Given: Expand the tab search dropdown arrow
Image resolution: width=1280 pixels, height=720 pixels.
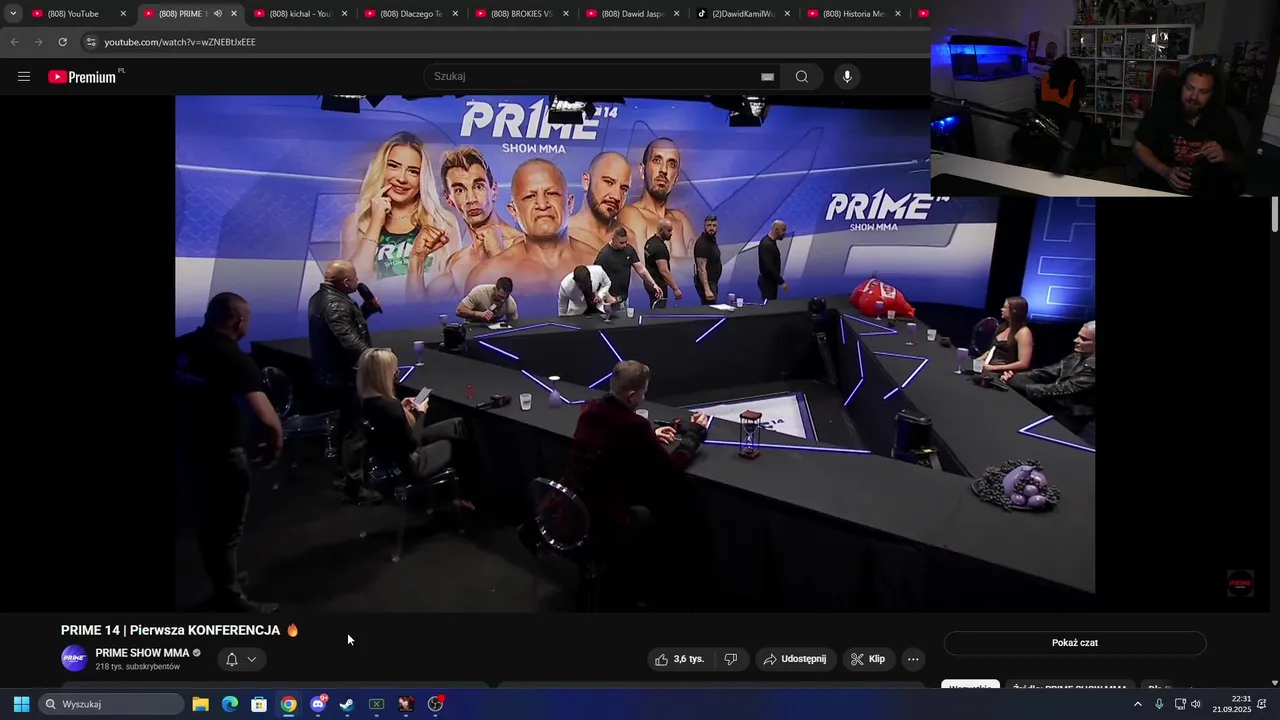Looking at the screenshot, I should (13, 14).
